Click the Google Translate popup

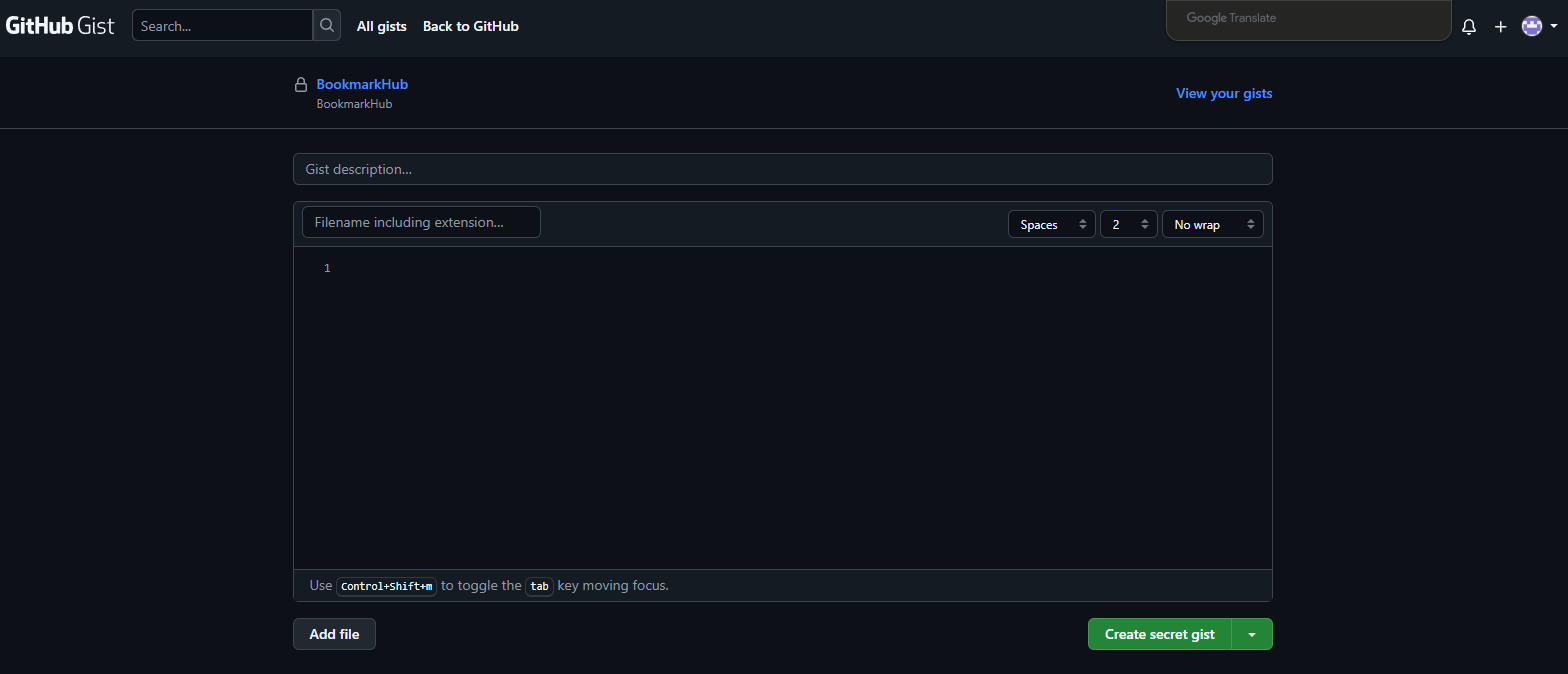(1308, 19)
